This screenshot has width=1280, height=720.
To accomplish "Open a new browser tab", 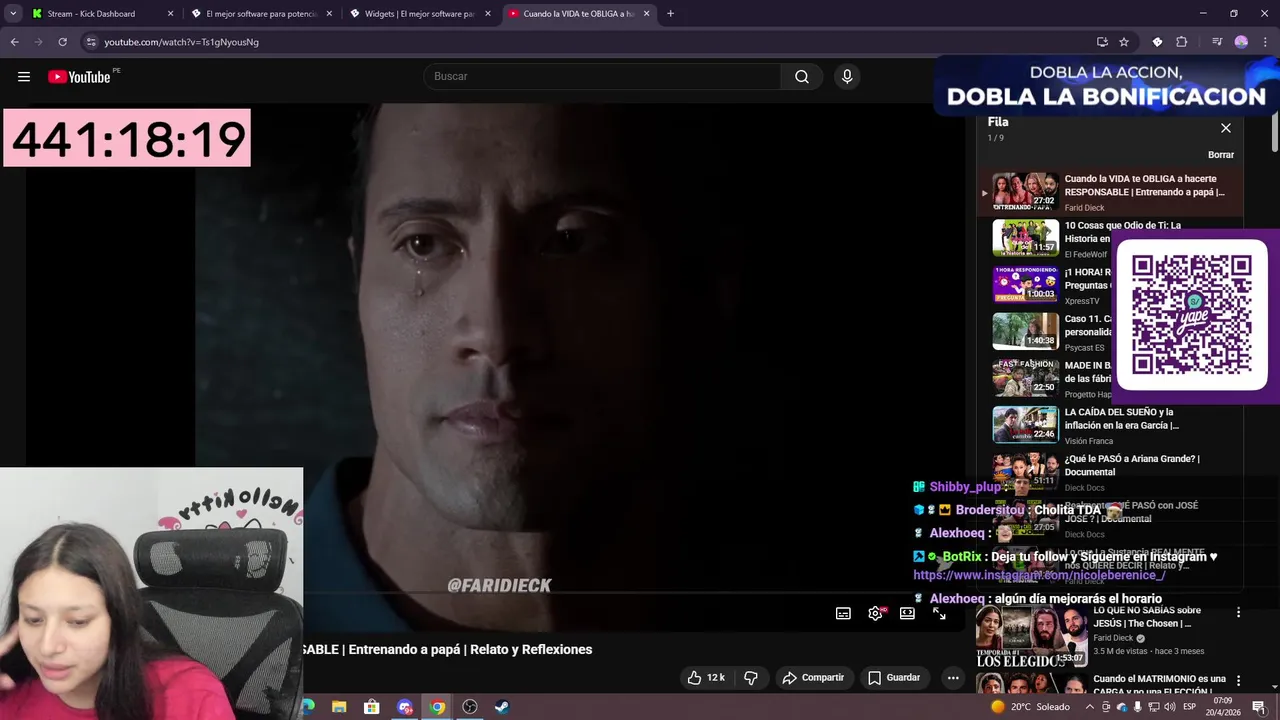I will coord(670,14).
